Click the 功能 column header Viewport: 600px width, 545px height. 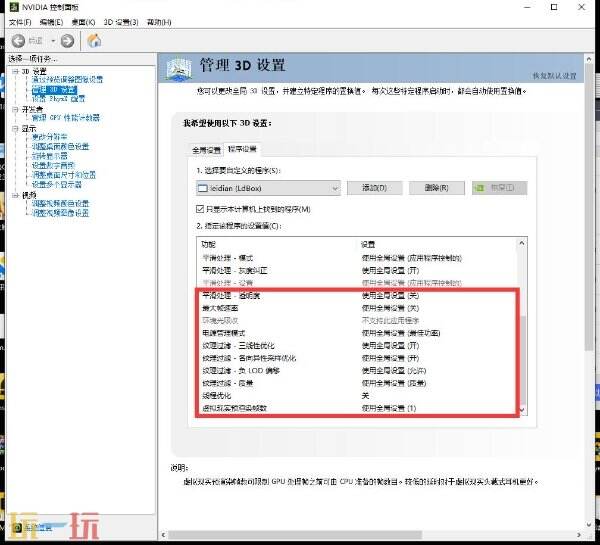point(209,245)
